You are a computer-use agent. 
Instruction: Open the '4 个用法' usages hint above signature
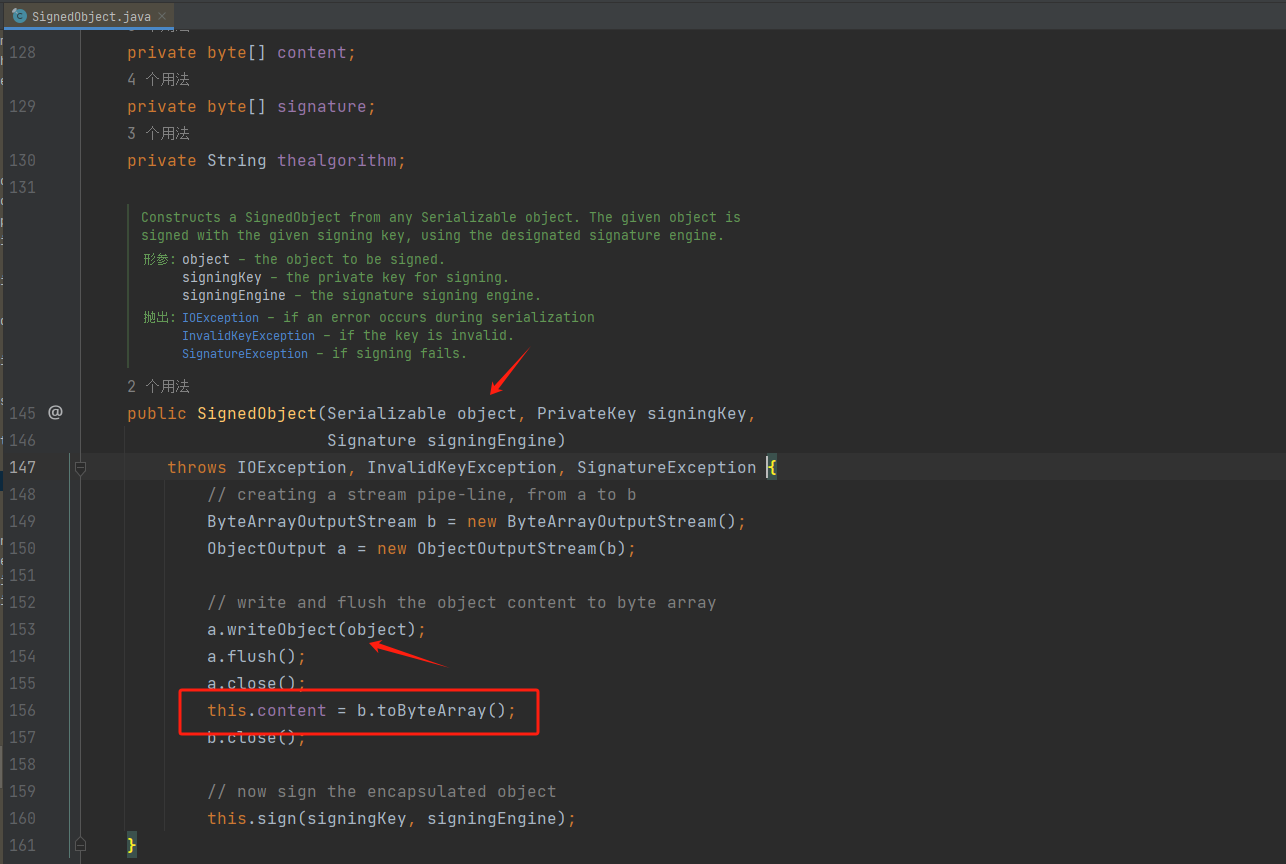(x=158, y=79)
